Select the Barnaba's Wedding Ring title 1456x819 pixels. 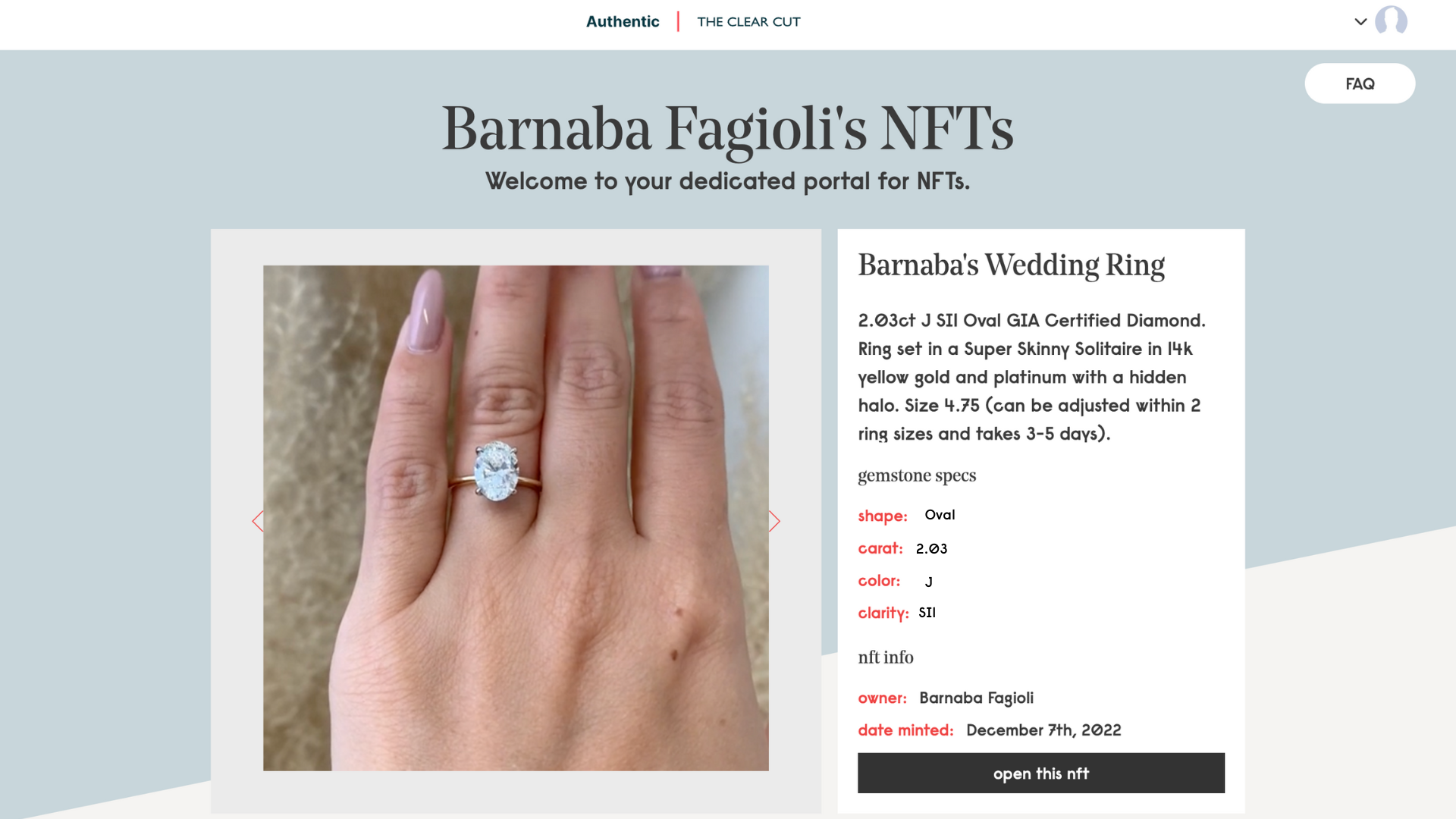point(1011,265)
